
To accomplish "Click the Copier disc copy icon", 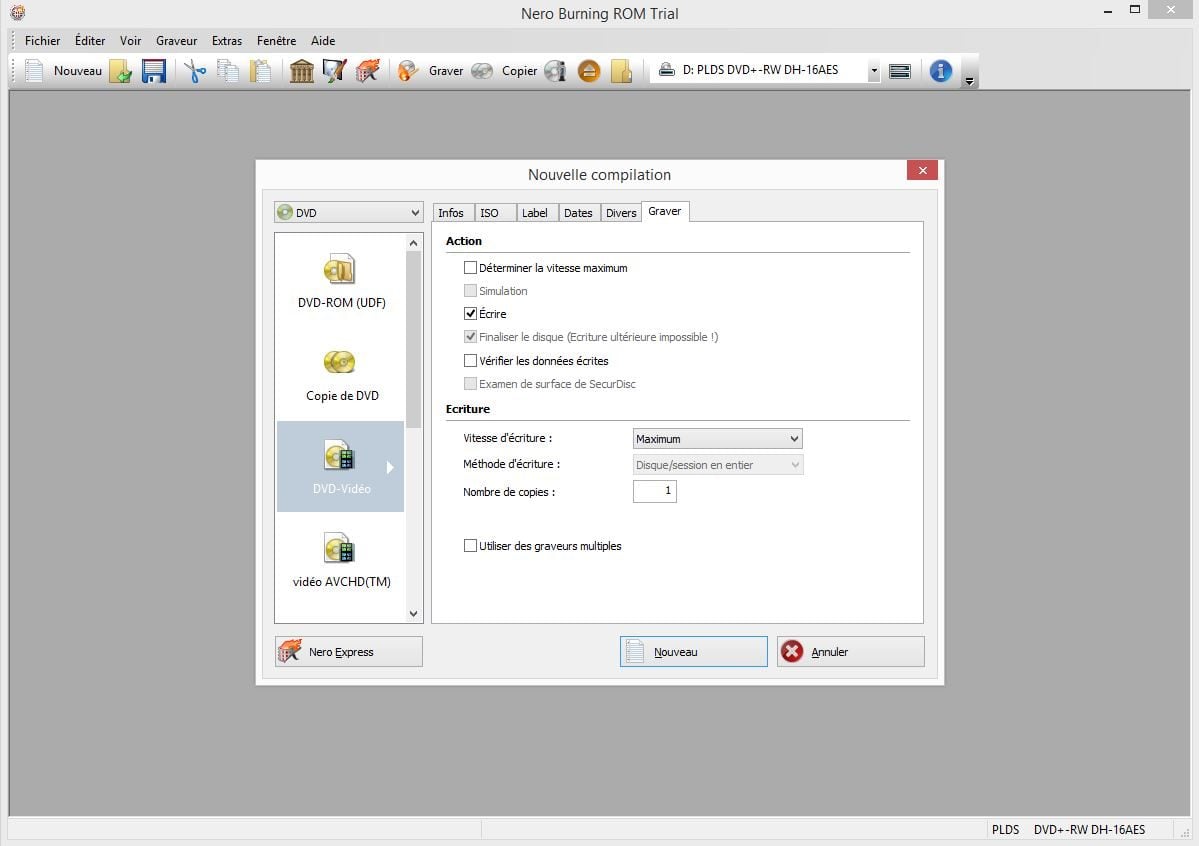I will tap(482, 71).
